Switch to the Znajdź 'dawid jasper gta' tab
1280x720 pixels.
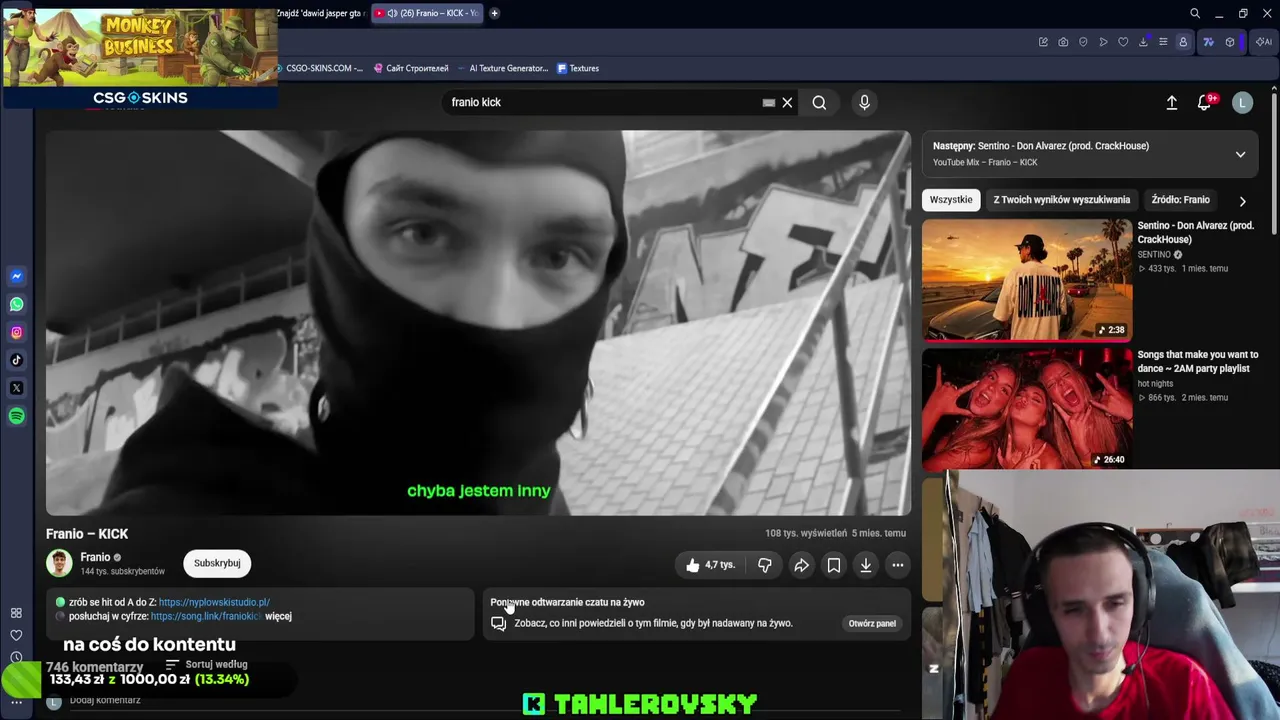(x=322, y=13)
